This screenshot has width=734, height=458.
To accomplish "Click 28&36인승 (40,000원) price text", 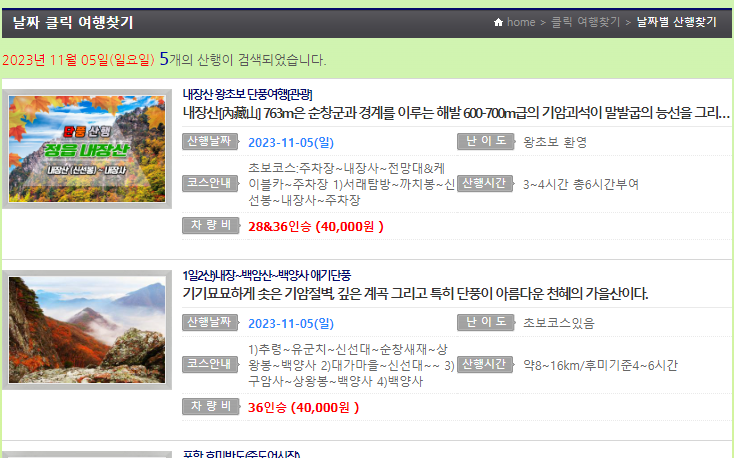I will (x=316, y=227).
